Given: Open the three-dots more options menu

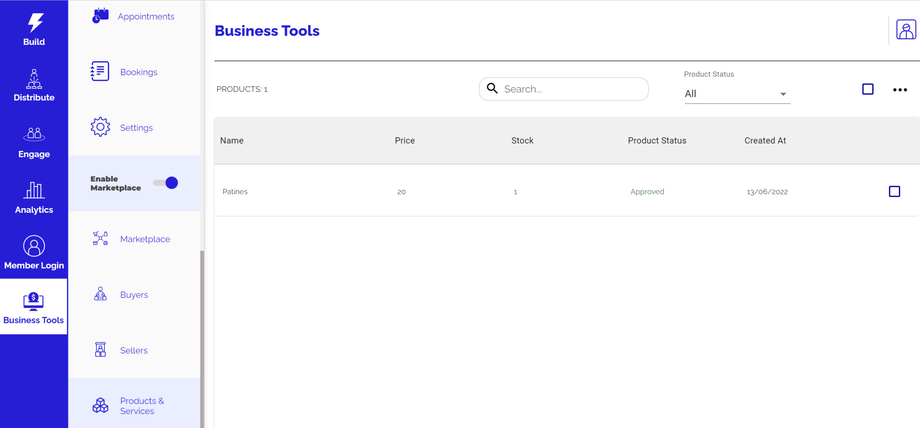Looking at the screenshot, I should 900,90.
